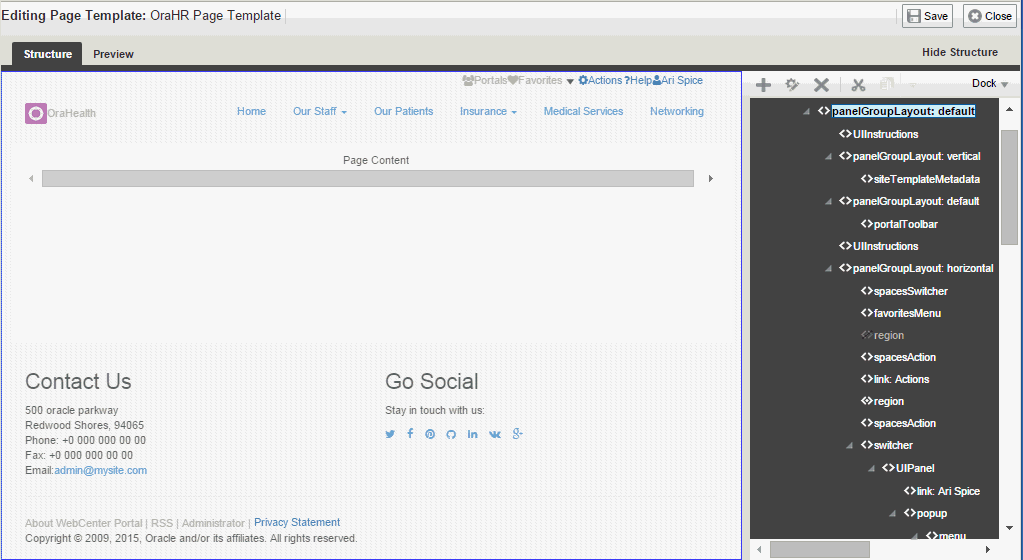Screen dimensions: 1023x560
Task: Click the structure tree horizontal scrollbar thumb
Action: pyautogui.click(x=820, y=550)
